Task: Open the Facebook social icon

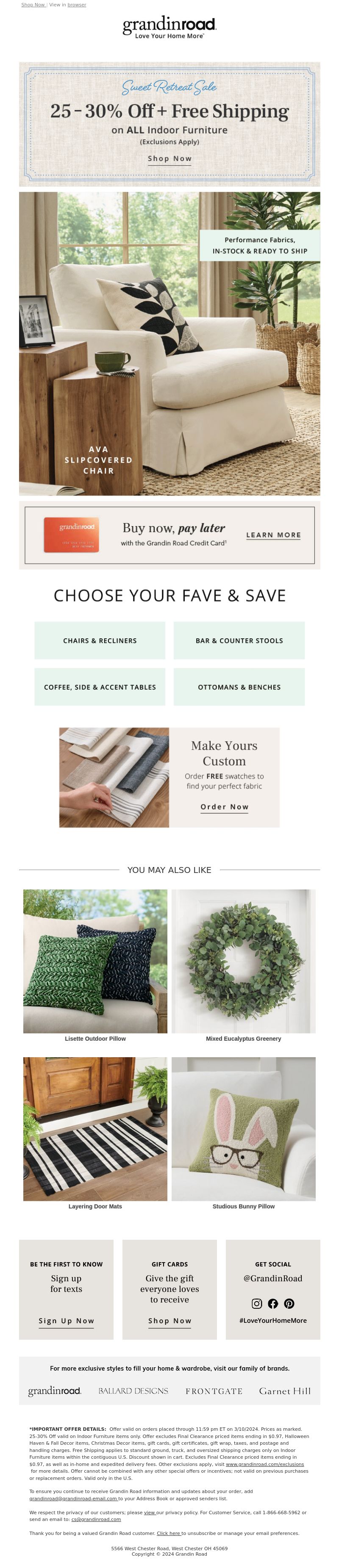Action: [272, 1303]
